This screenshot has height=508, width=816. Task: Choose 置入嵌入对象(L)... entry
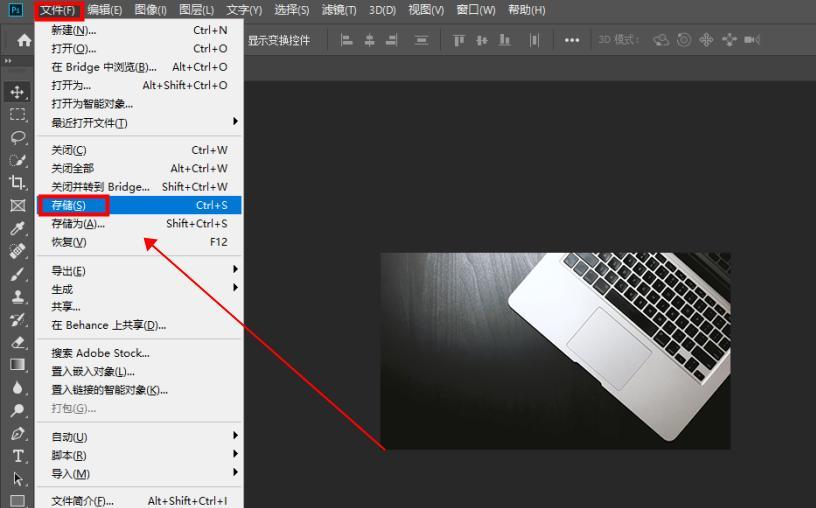click(138, 371)
